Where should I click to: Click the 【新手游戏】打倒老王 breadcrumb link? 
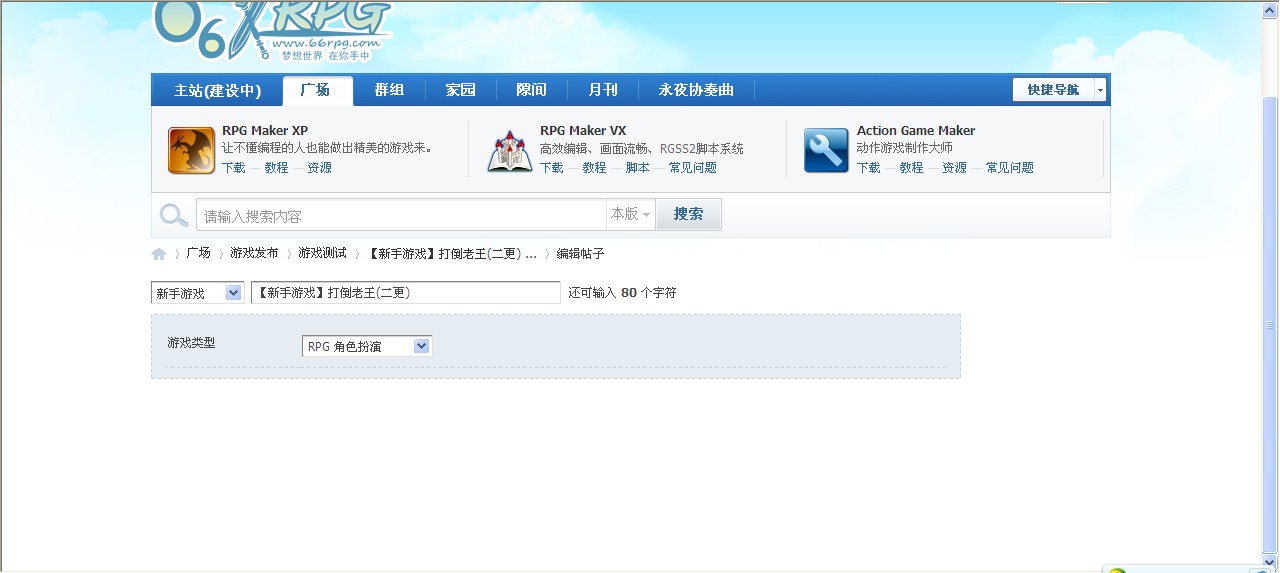pyautogui.click(x=452, y=254)
